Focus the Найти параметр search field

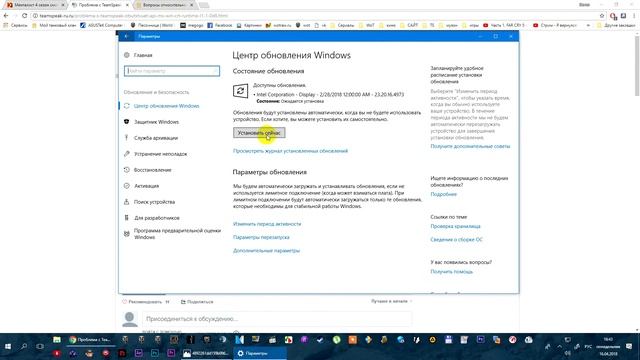point(172,71)
